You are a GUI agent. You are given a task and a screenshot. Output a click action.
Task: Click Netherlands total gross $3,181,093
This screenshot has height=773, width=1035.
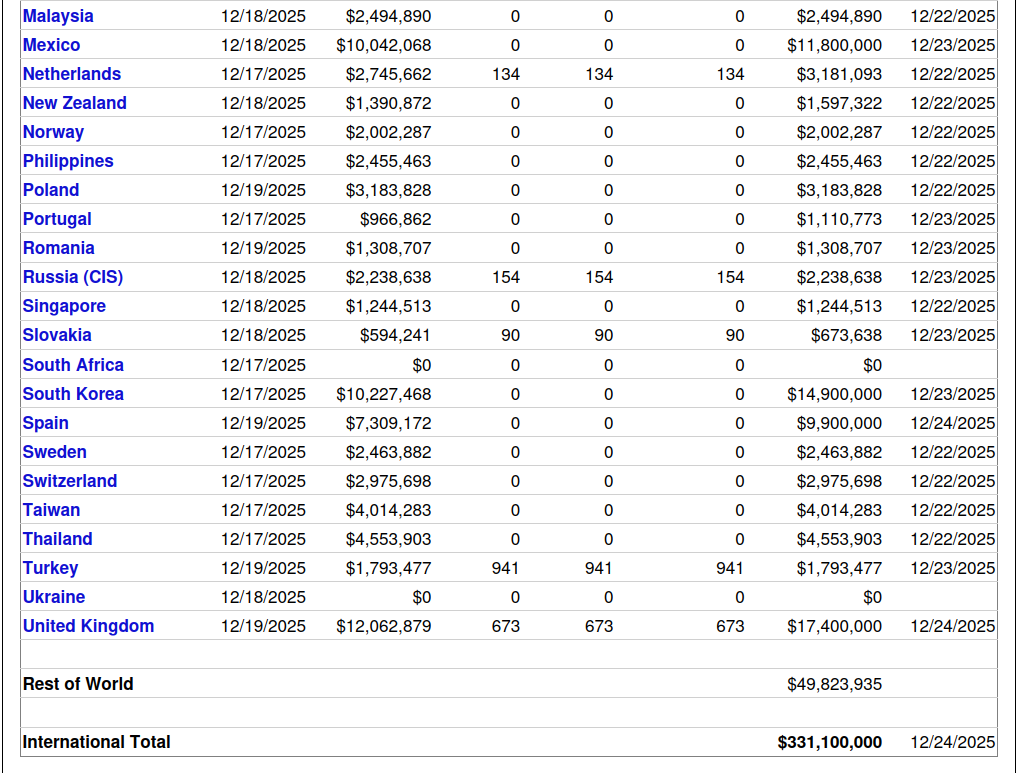click(839, 75)
